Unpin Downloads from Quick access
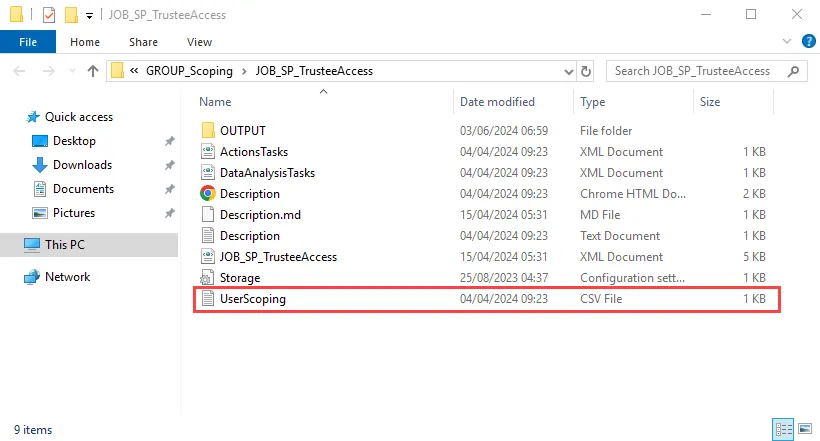Screen dimensions: 820x441 tap(169, 165)
